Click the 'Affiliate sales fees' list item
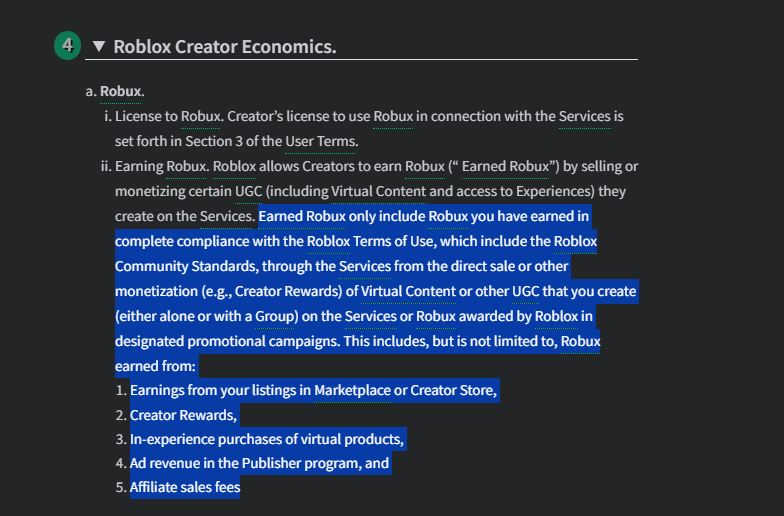Viewport: 784px width, 516px height. click(x=185, y=488)
